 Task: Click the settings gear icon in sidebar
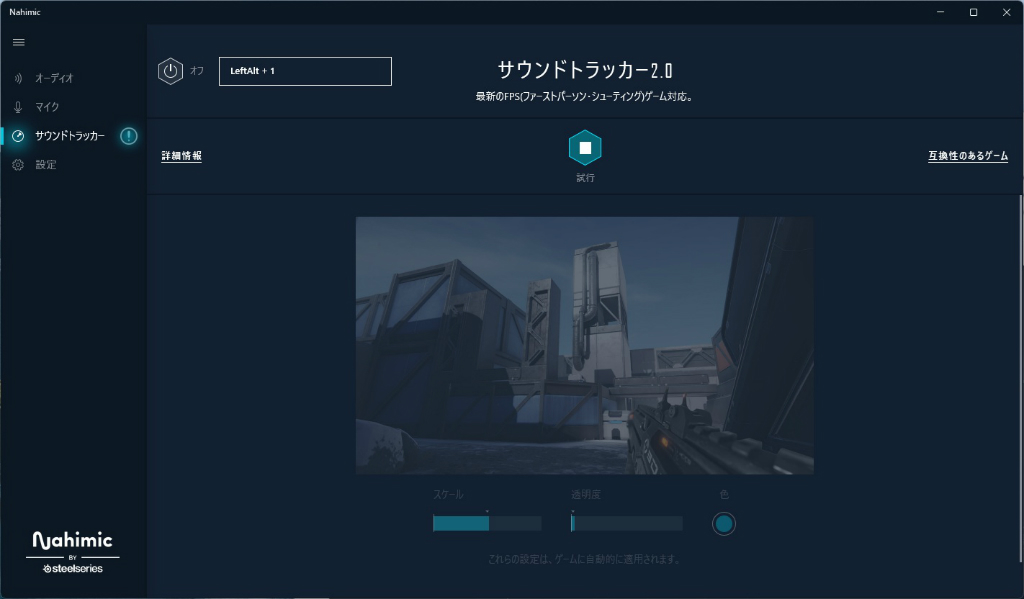coord(18,165)
